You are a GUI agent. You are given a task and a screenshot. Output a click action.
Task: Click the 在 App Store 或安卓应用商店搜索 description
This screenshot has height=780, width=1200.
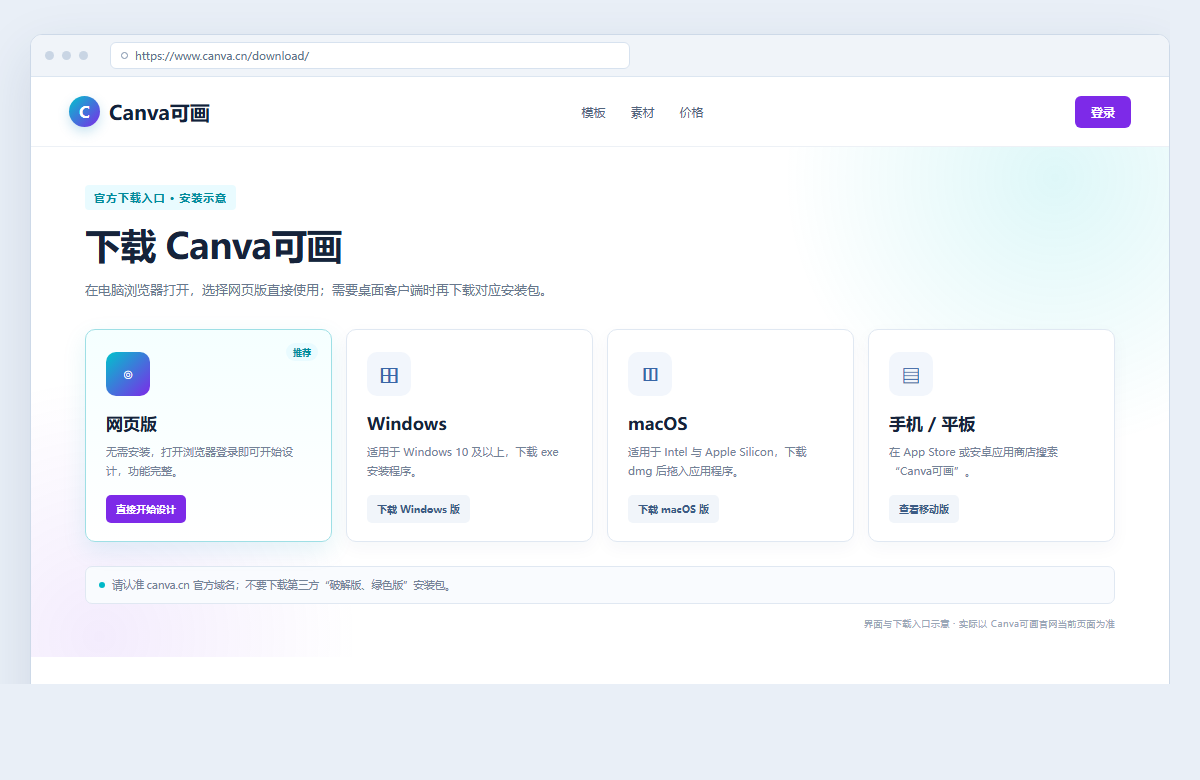[x=973, y=461]
